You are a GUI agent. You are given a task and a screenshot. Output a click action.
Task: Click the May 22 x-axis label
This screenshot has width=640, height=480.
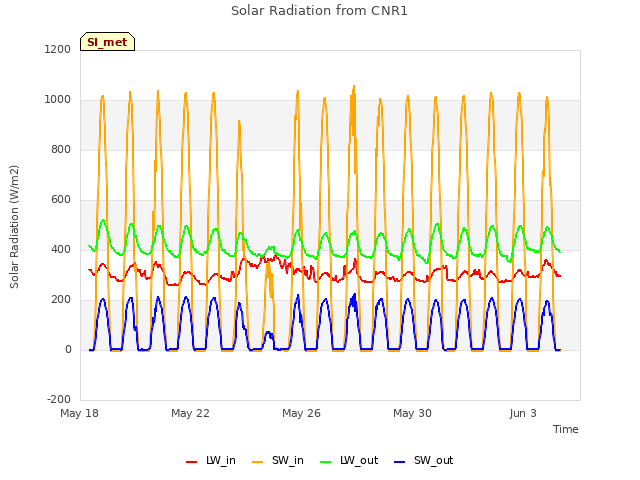coord(190,413)
